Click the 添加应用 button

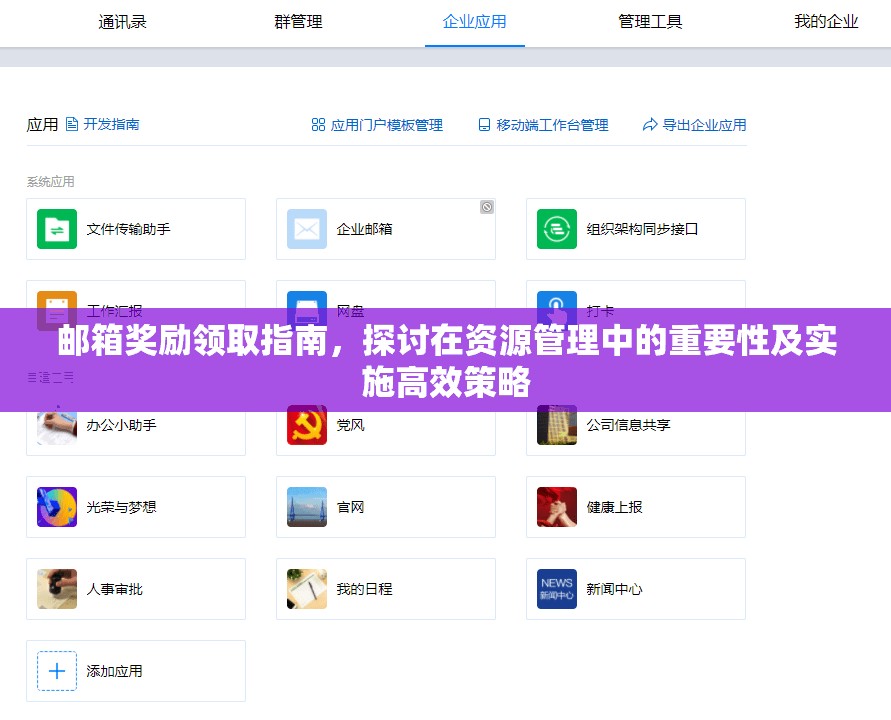click(136, 671)
